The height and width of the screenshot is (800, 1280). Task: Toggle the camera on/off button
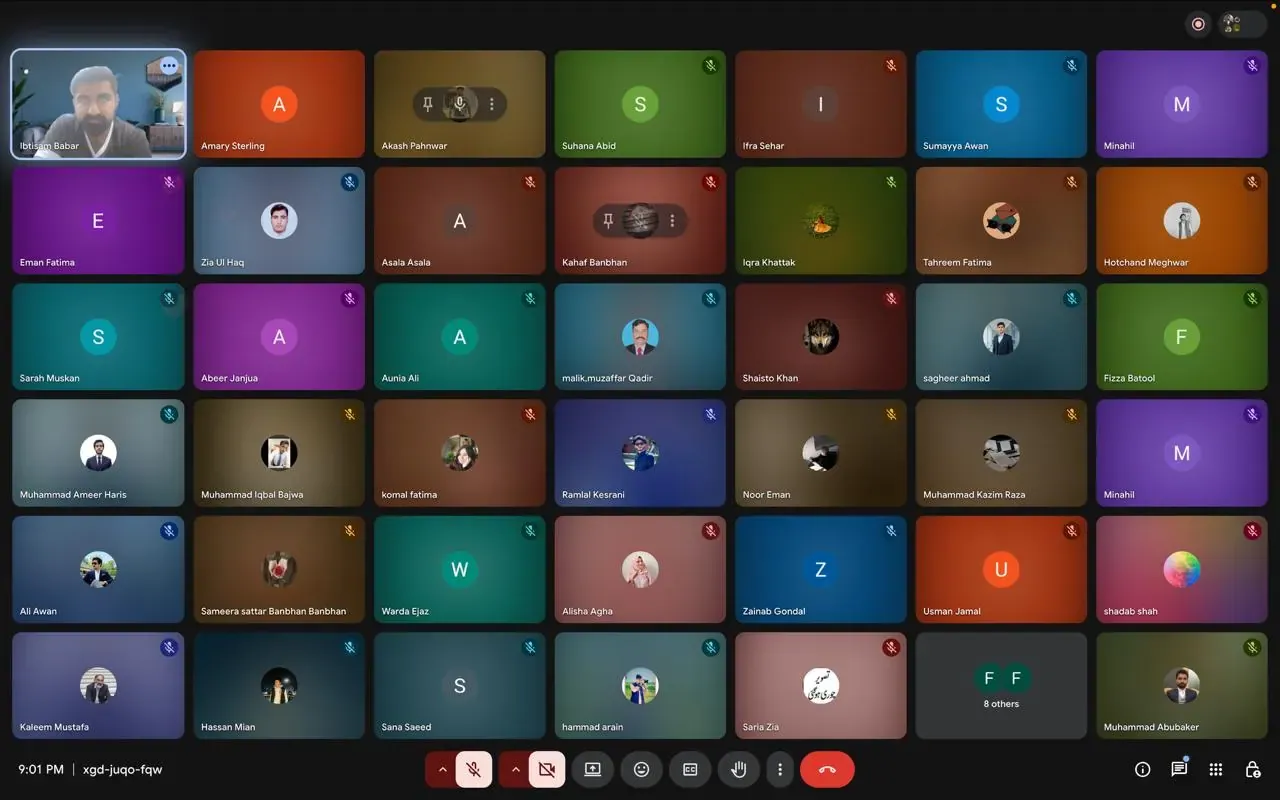(547, 769)
